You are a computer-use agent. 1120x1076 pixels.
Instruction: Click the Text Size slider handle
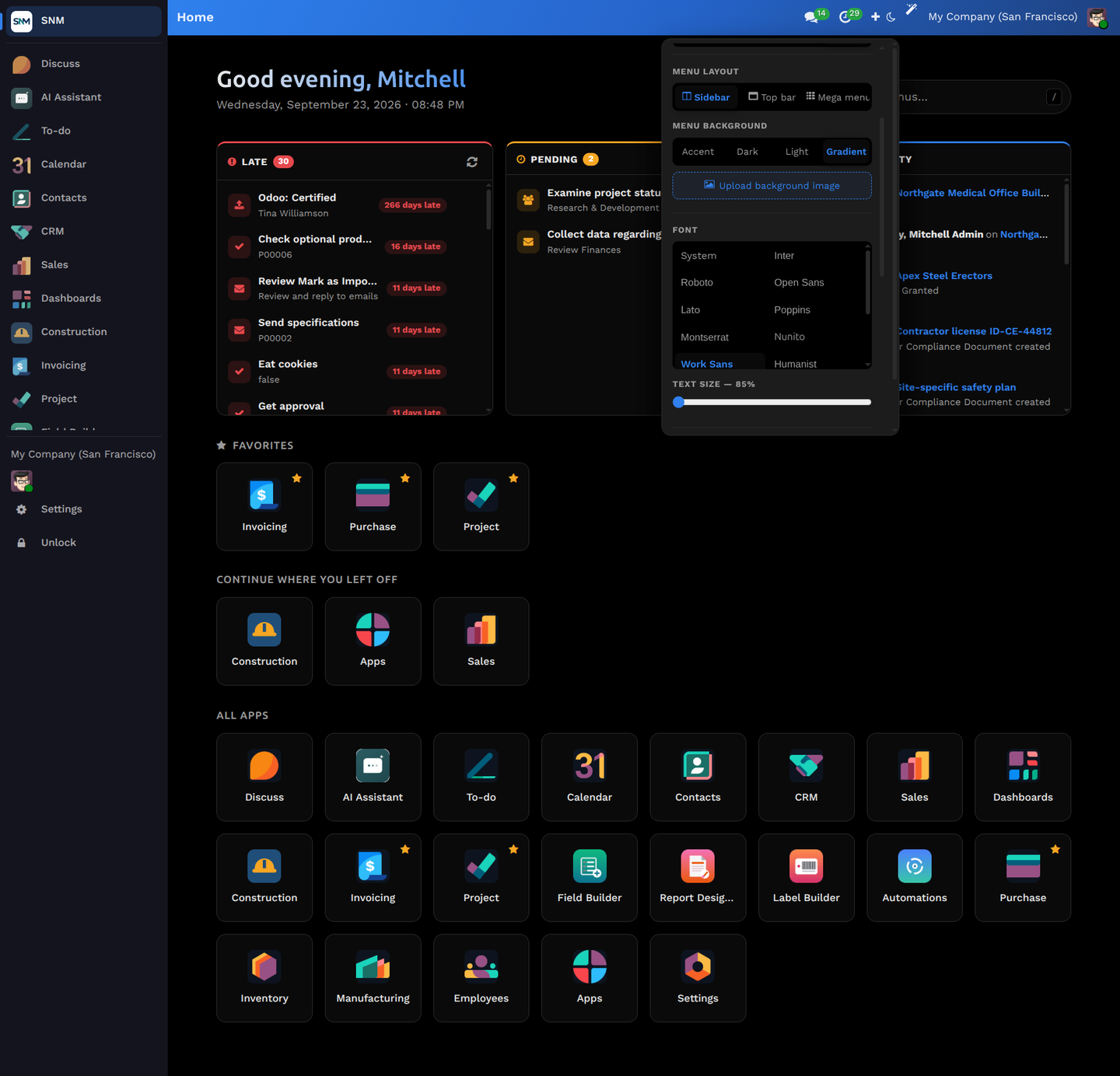tap(679, 402)
